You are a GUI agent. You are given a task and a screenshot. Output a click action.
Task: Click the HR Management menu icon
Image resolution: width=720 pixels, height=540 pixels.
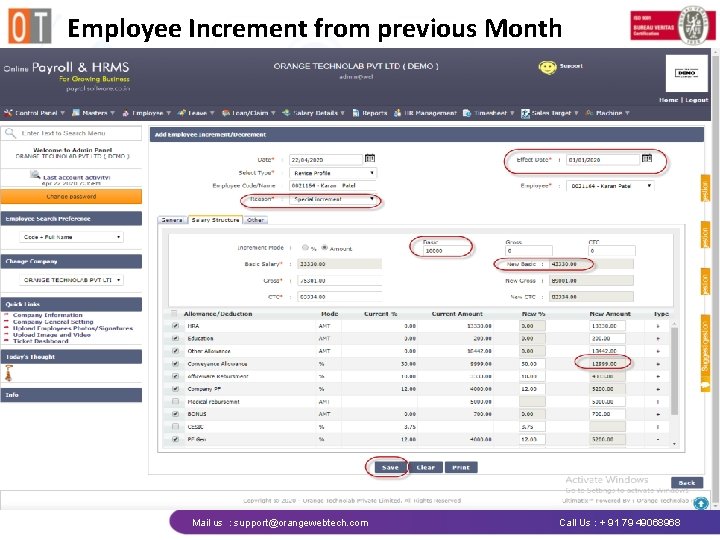[397, 113]
